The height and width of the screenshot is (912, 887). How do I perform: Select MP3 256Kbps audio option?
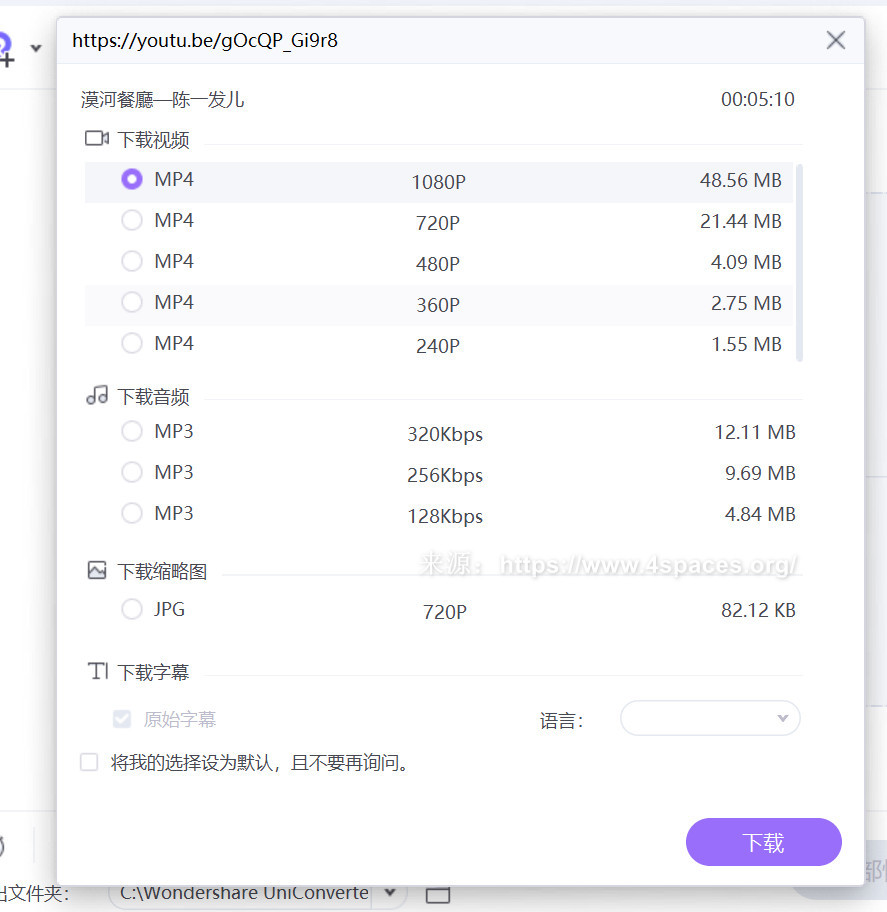click(x=131, y=472)
